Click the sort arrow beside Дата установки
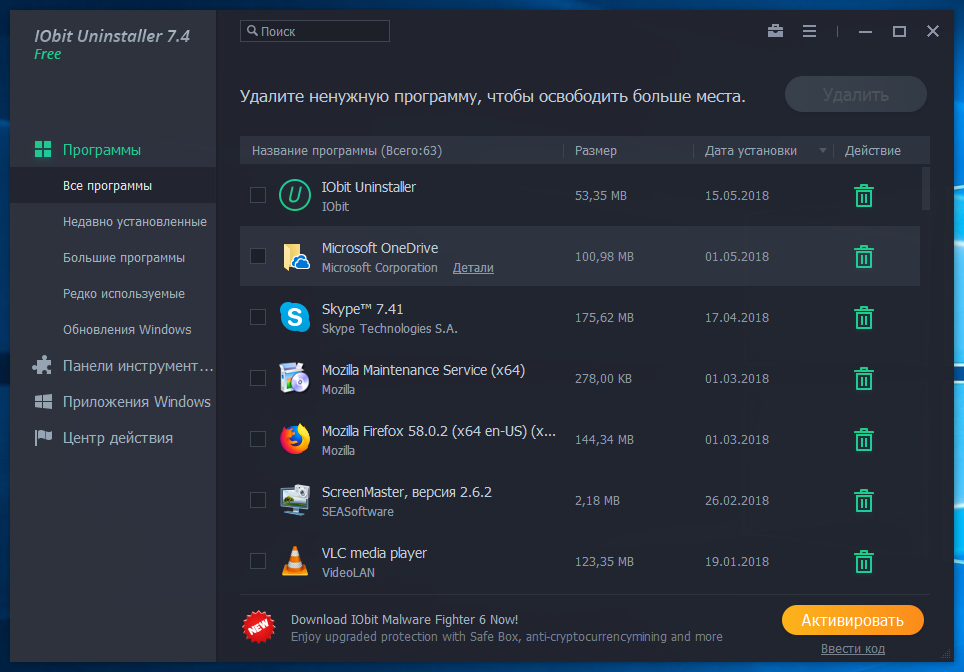This screenshot has width=964, height=672. (x=823, y=151)
